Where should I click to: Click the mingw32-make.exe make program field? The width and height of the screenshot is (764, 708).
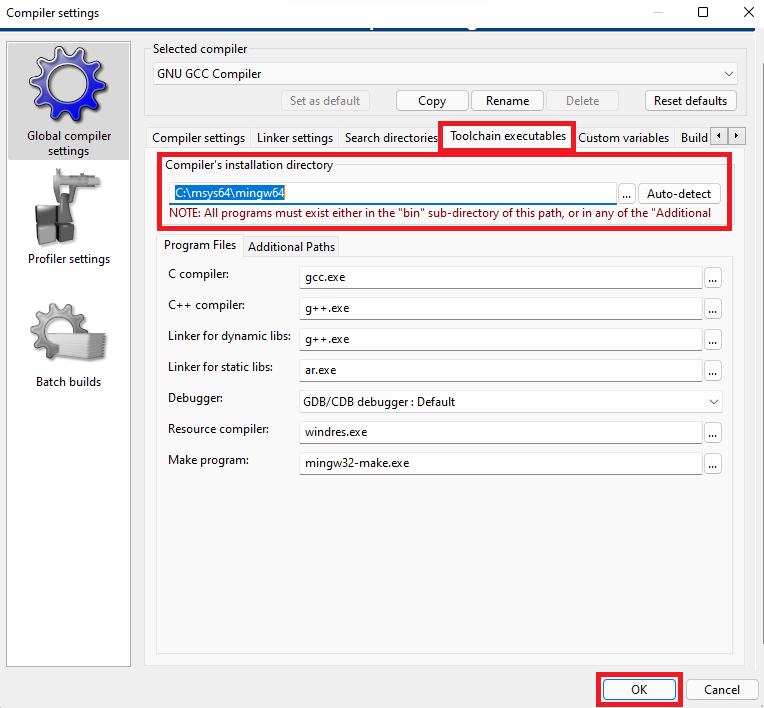[x=500, y=463]
